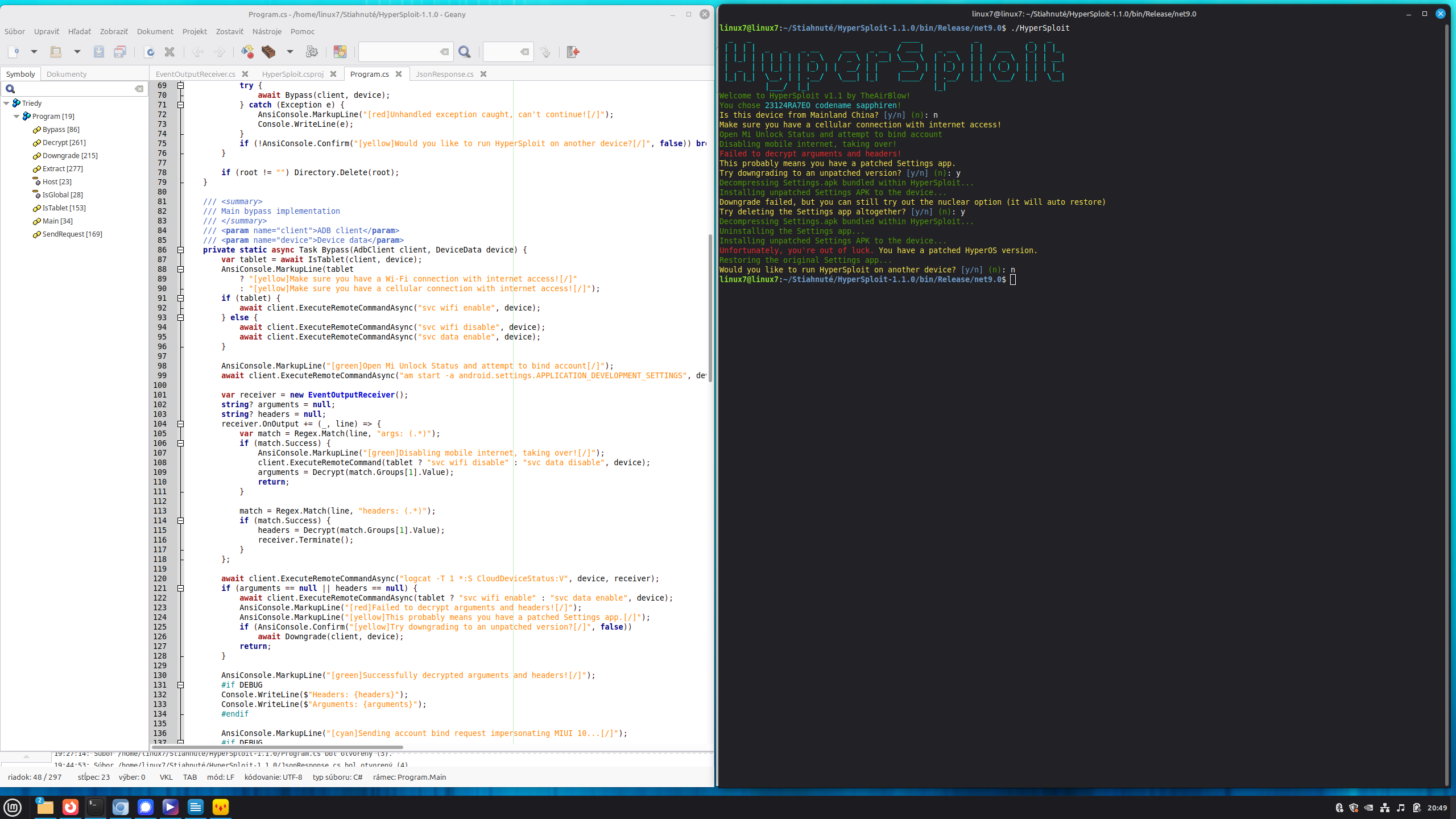Run the program with the gears icon

312,52
